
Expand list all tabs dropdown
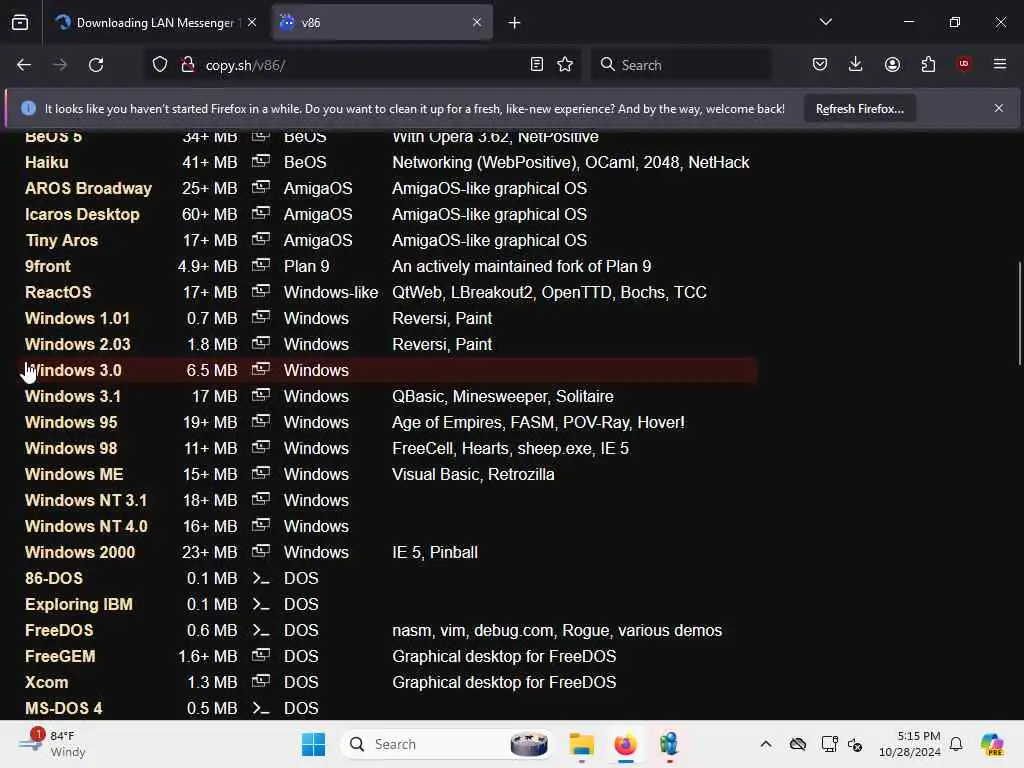tap(825, 22)
